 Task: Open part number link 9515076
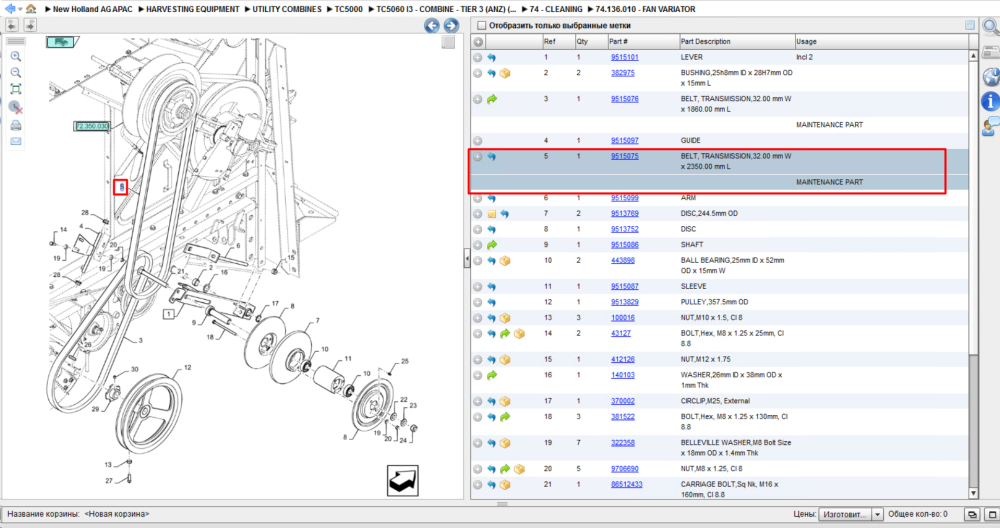point(624,99)
